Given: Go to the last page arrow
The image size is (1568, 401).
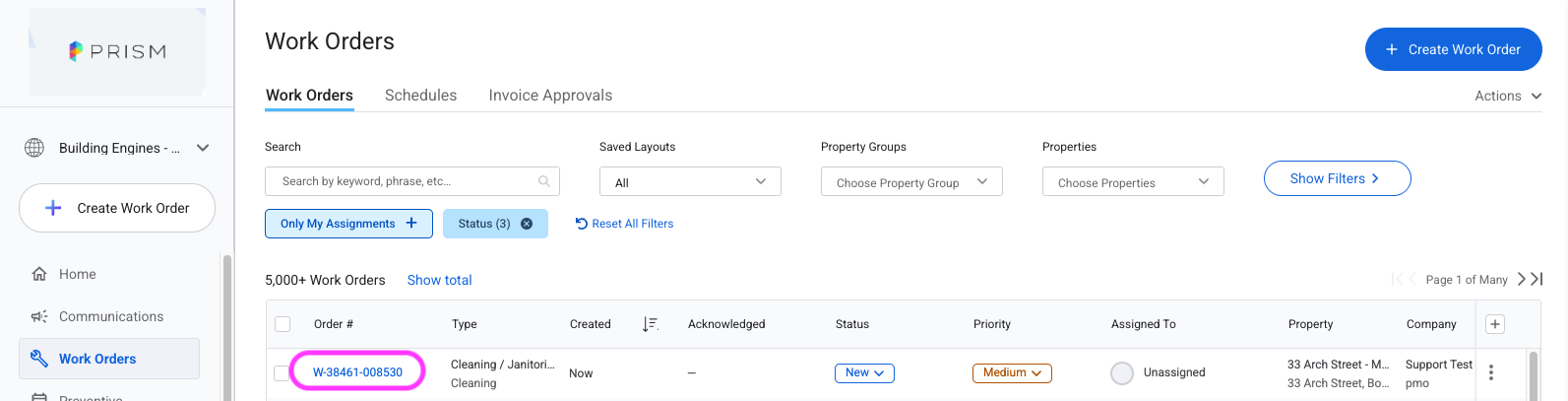Looking at the screenshot, I should point(1537,280).
